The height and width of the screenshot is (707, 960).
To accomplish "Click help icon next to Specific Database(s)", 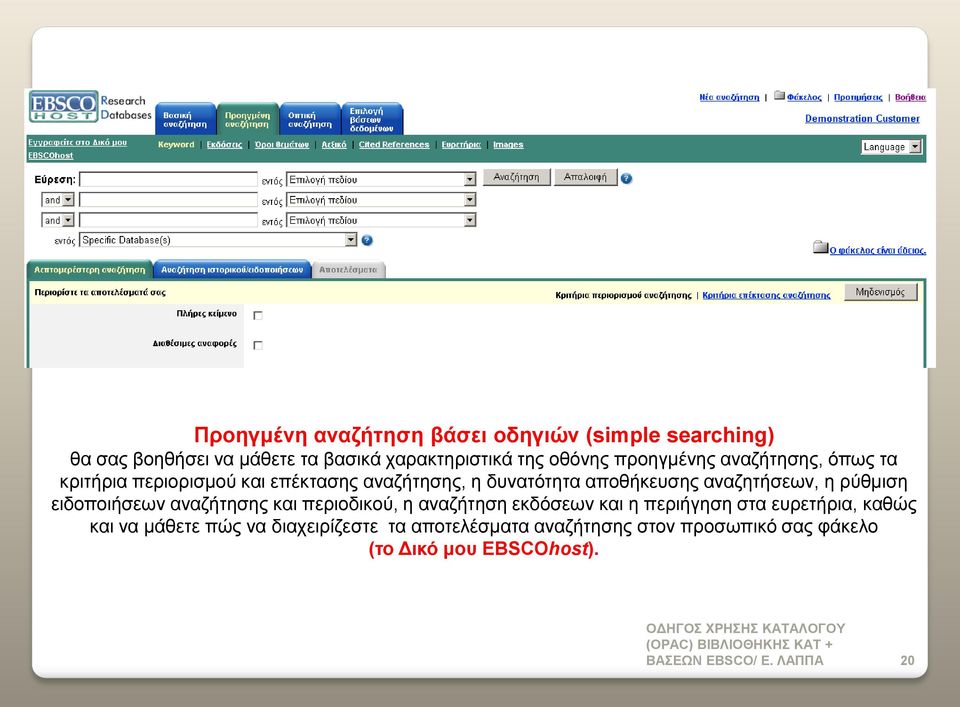I will pos(367,241).
